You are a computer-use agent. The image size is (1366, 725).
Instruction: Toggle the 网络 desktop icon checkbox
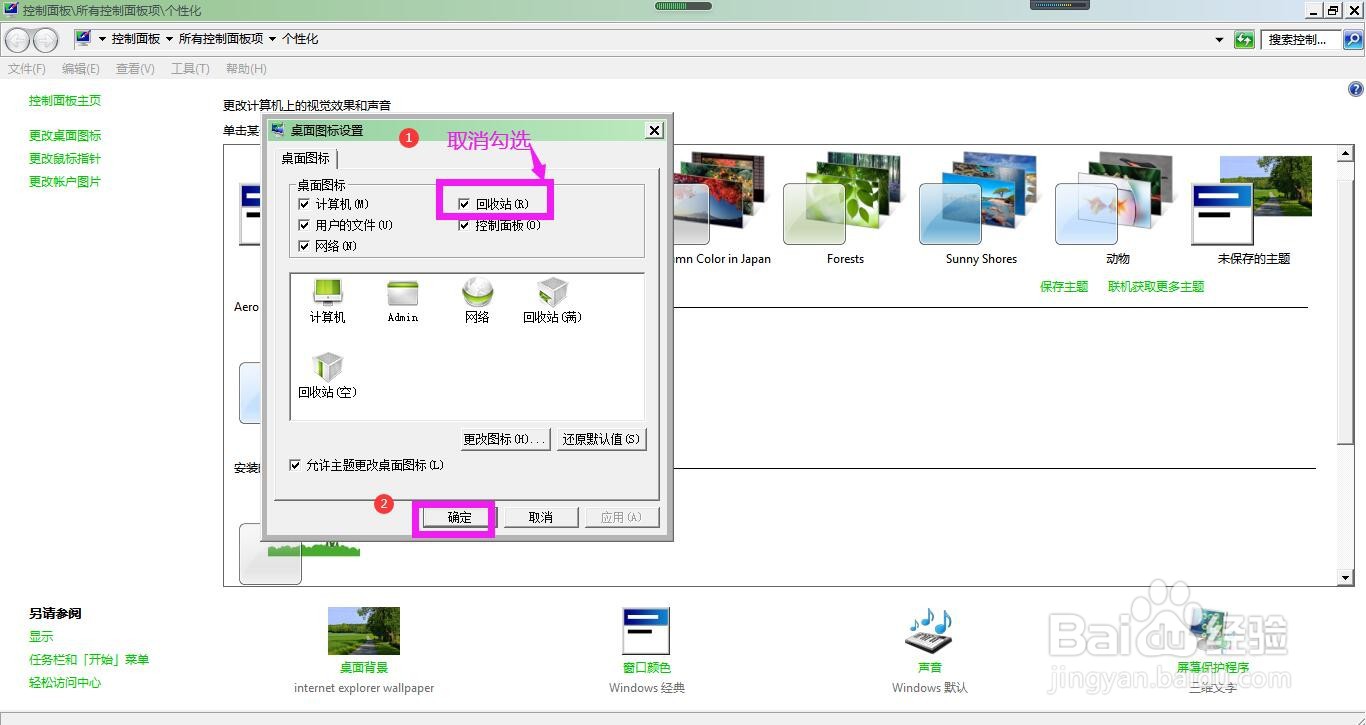304,246
